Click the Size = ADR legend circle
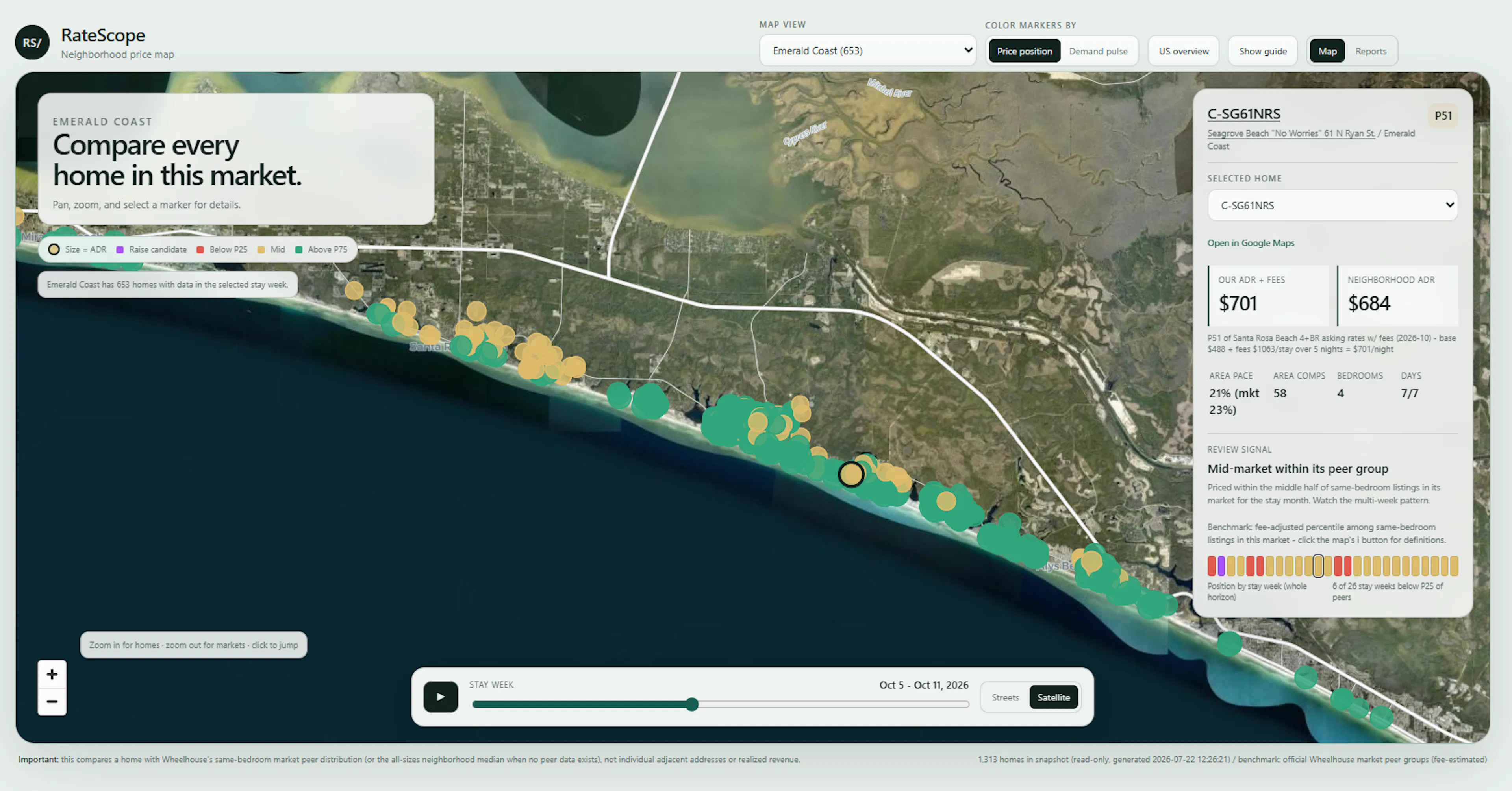The height and width of the screenshot is (791, 1512). click(54, 249)
